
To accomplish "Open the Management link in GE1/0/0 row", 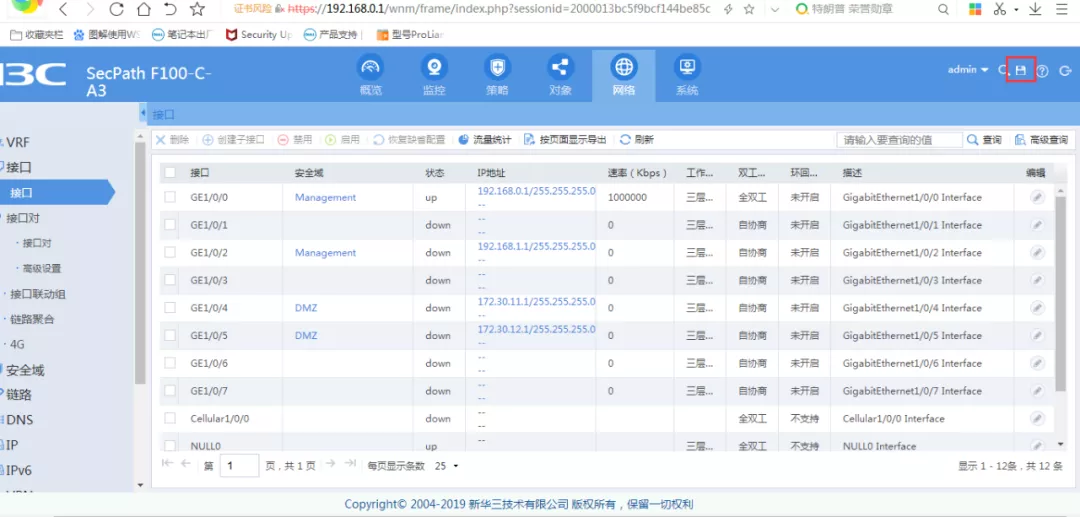I will coord(325,198).
